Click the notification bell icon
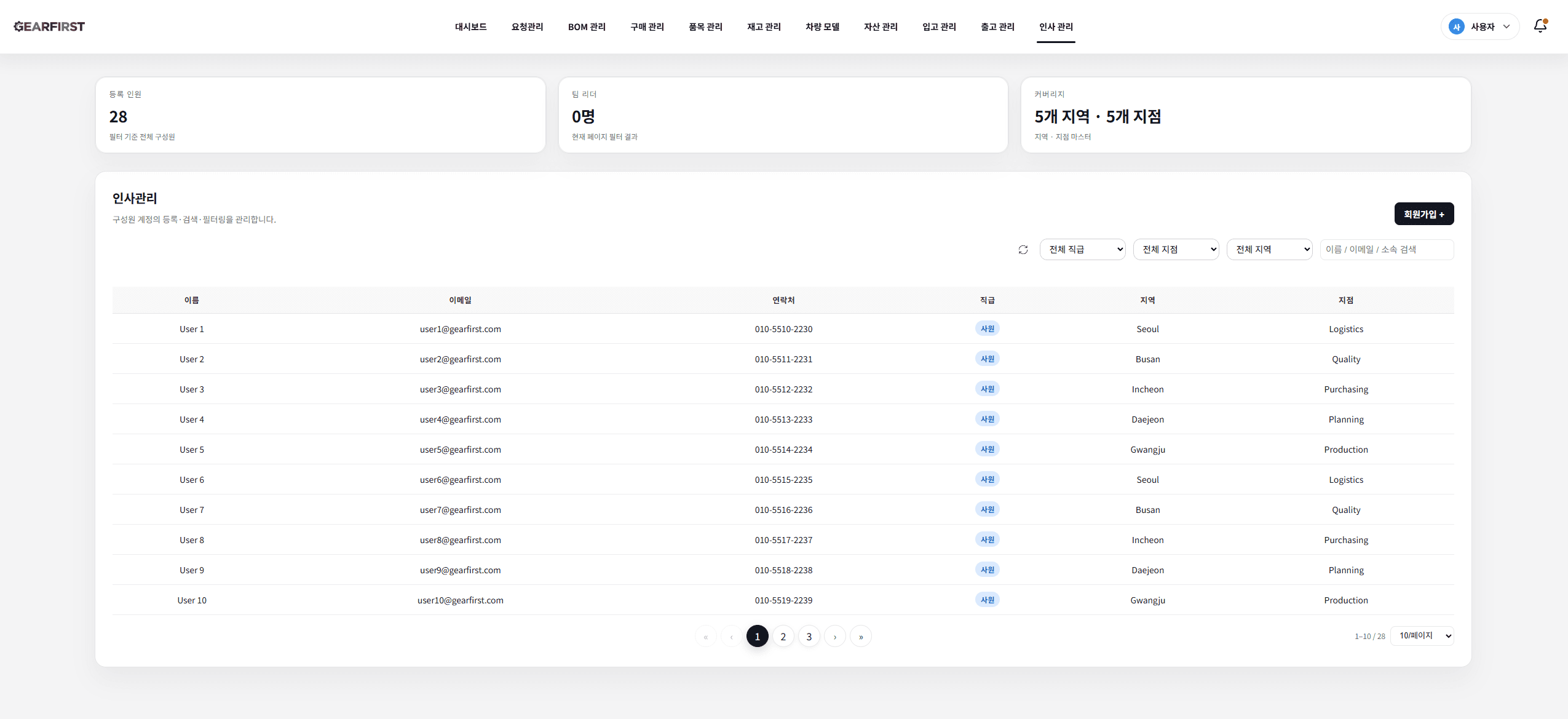This screenshot has height=719, width=1568. coord(1540,26)
